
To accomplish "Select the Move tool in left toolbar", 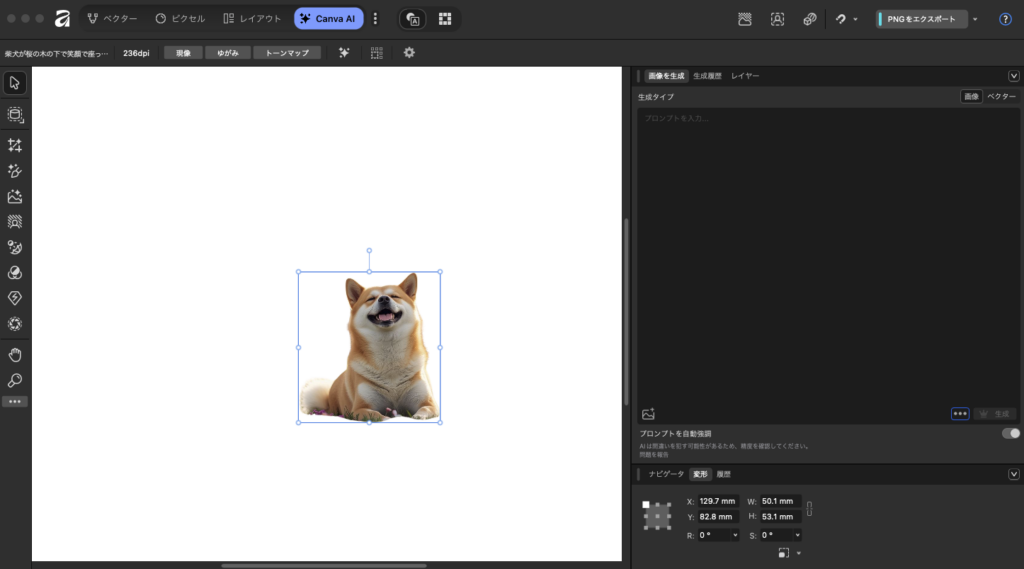I will [15, 82].
